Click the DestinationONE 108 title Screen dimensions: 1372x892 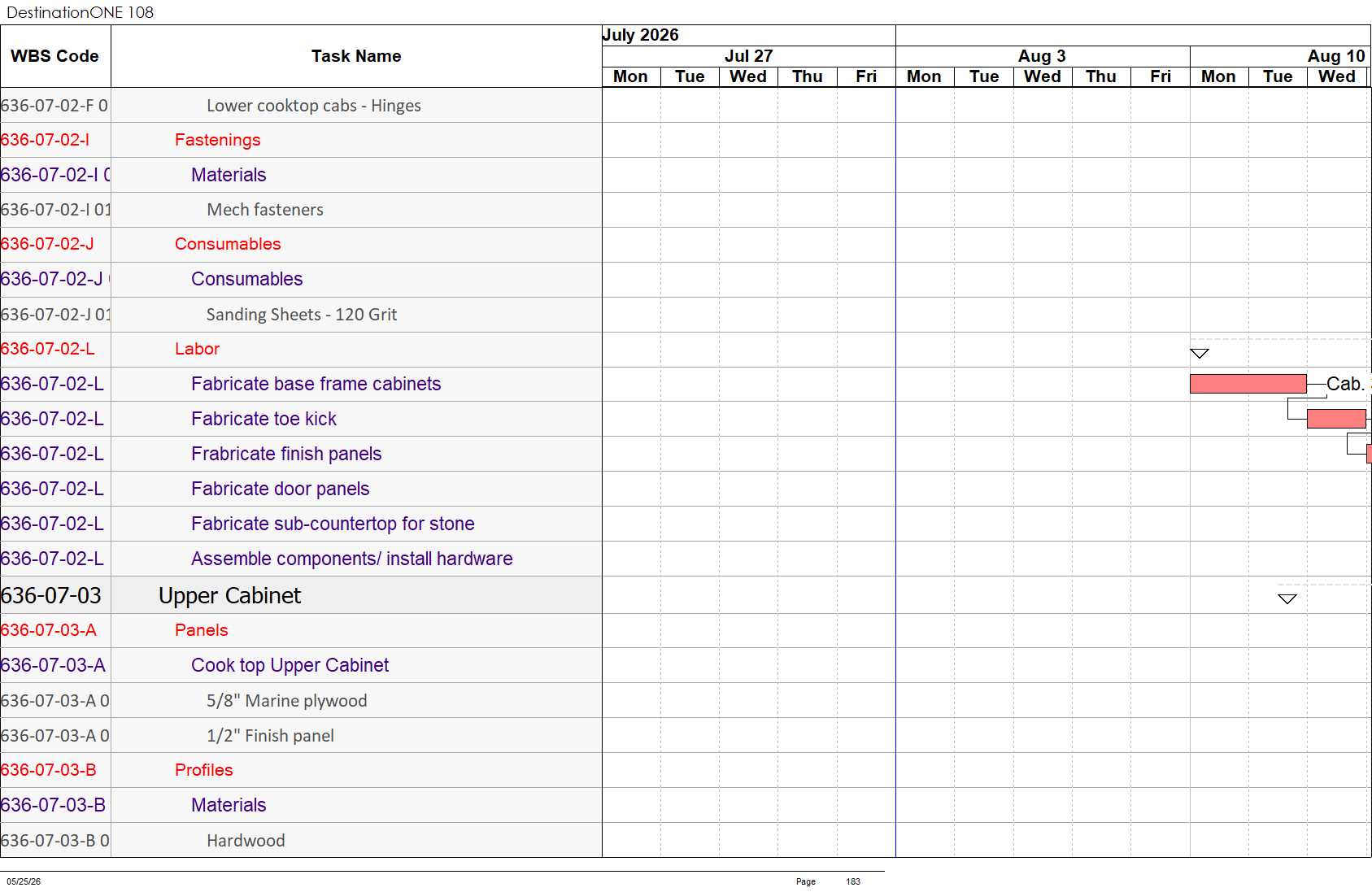click(x=80, y=12)
